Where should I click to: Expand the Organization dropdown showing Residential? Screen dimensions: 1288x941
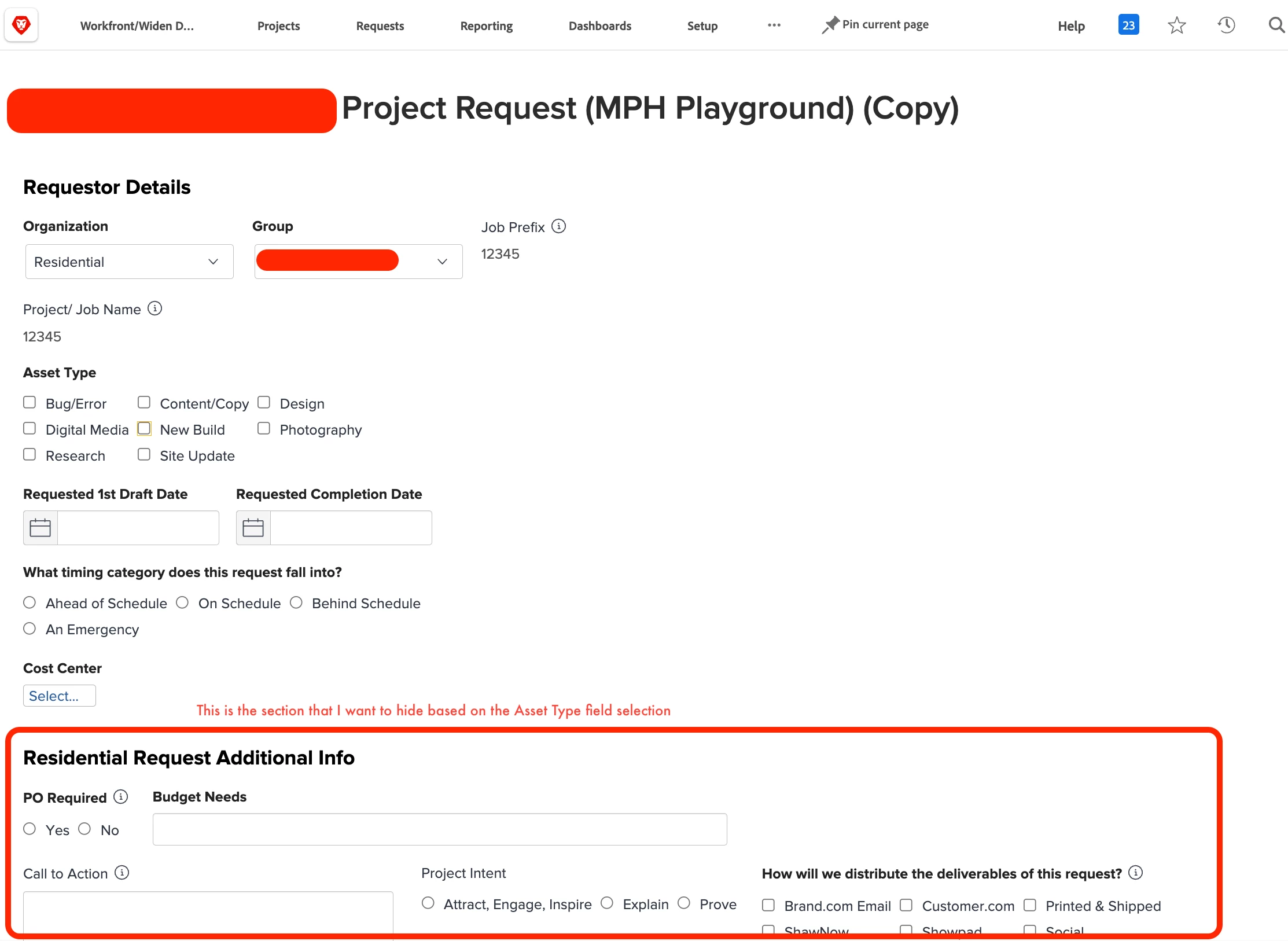(x=129, y=262)
